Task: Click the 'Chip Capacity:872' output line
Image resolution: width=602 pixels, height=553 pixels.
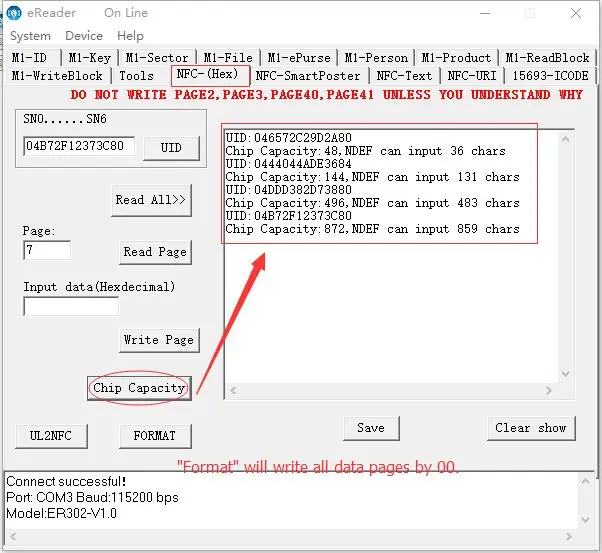Action: pos(372,229)
